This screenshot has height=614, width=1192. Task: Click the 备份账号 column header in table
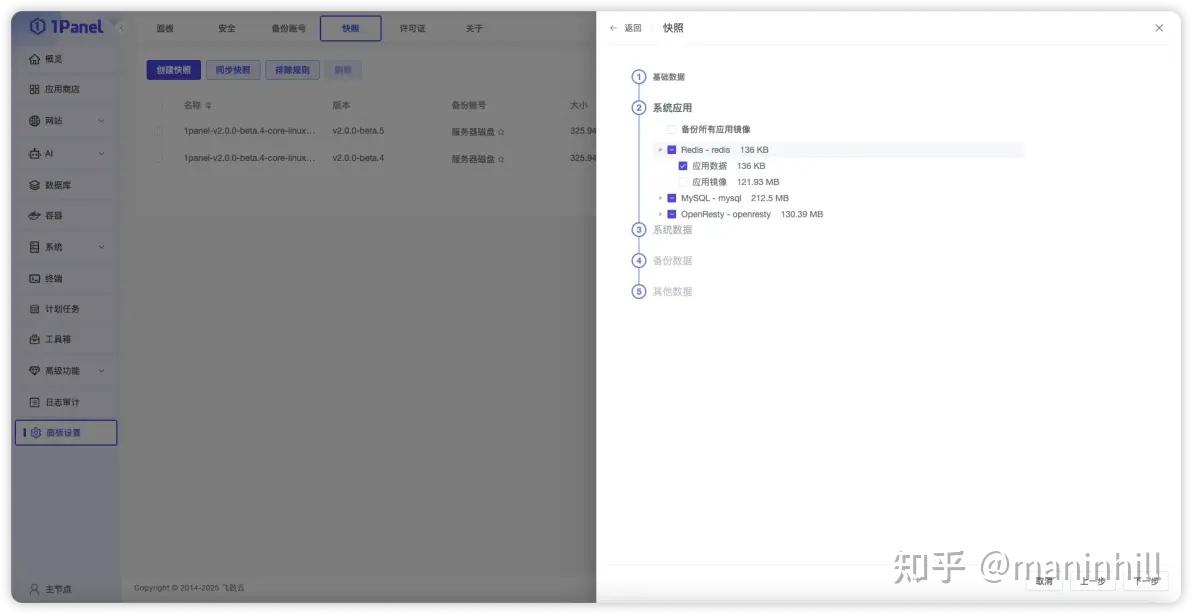click(x=468, y=106)
